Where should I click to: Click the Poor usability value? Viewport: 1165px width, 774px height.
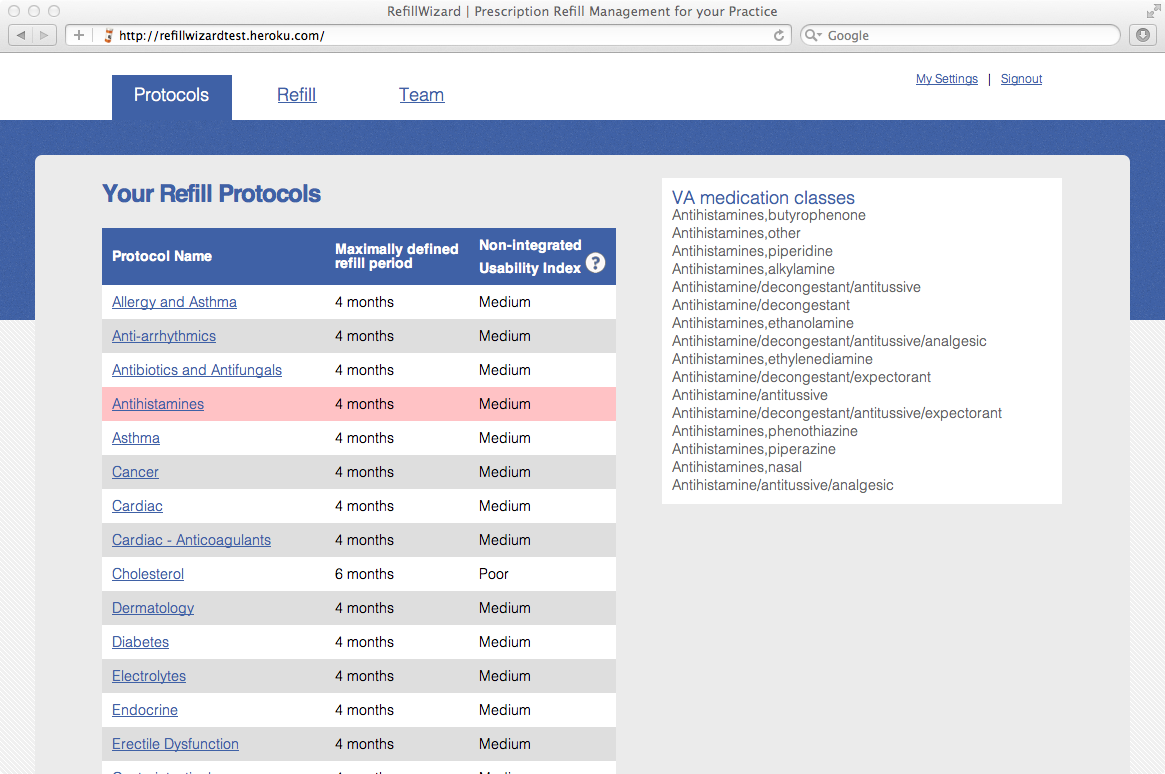(494, 574)
